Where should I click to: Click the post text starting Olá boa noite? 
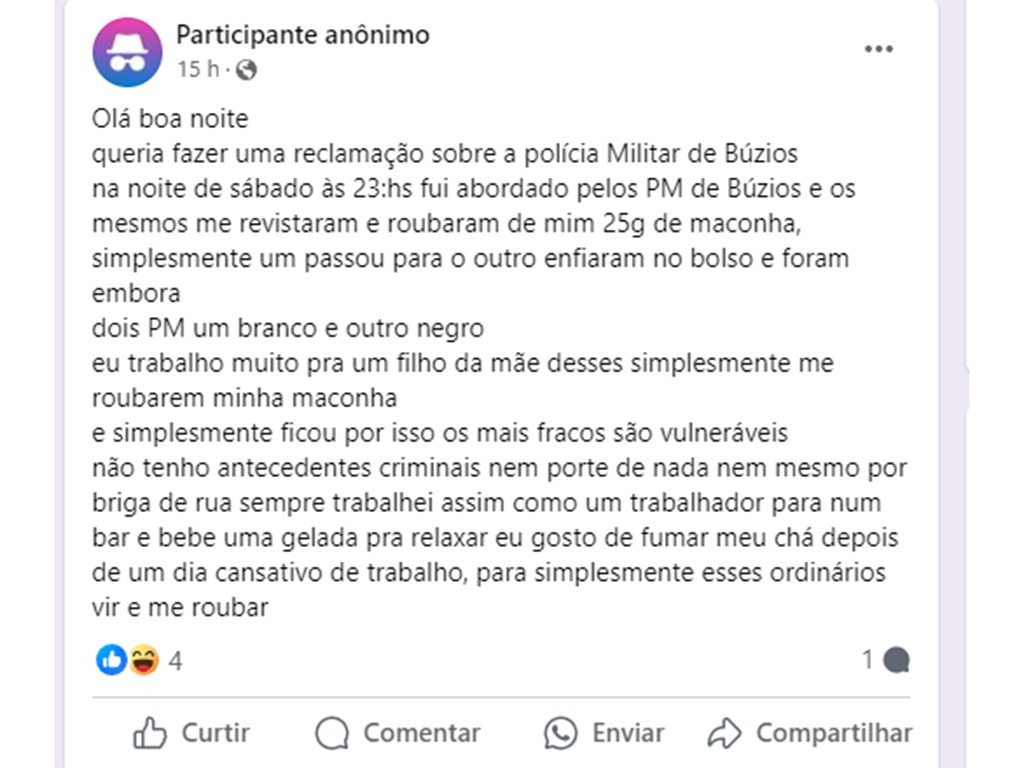(x=170, y=119)
